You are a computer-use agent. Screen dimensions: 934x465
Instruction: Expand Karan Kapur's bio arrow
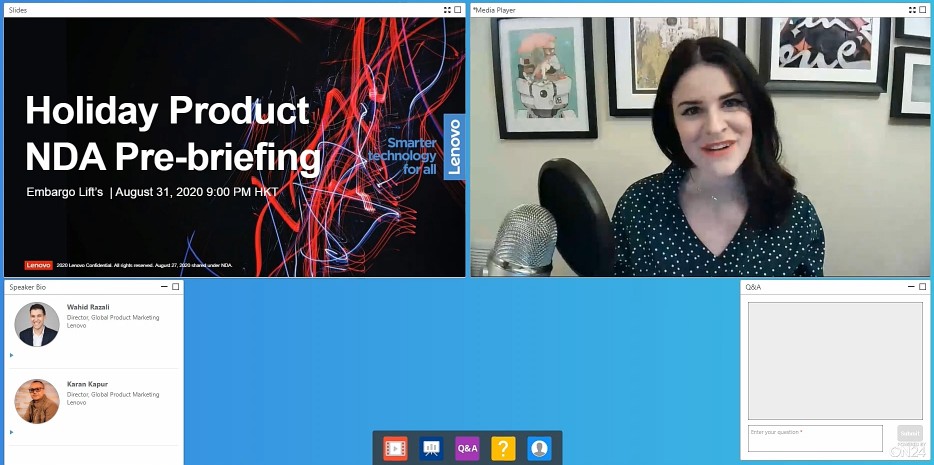click(x=11, y=432)
